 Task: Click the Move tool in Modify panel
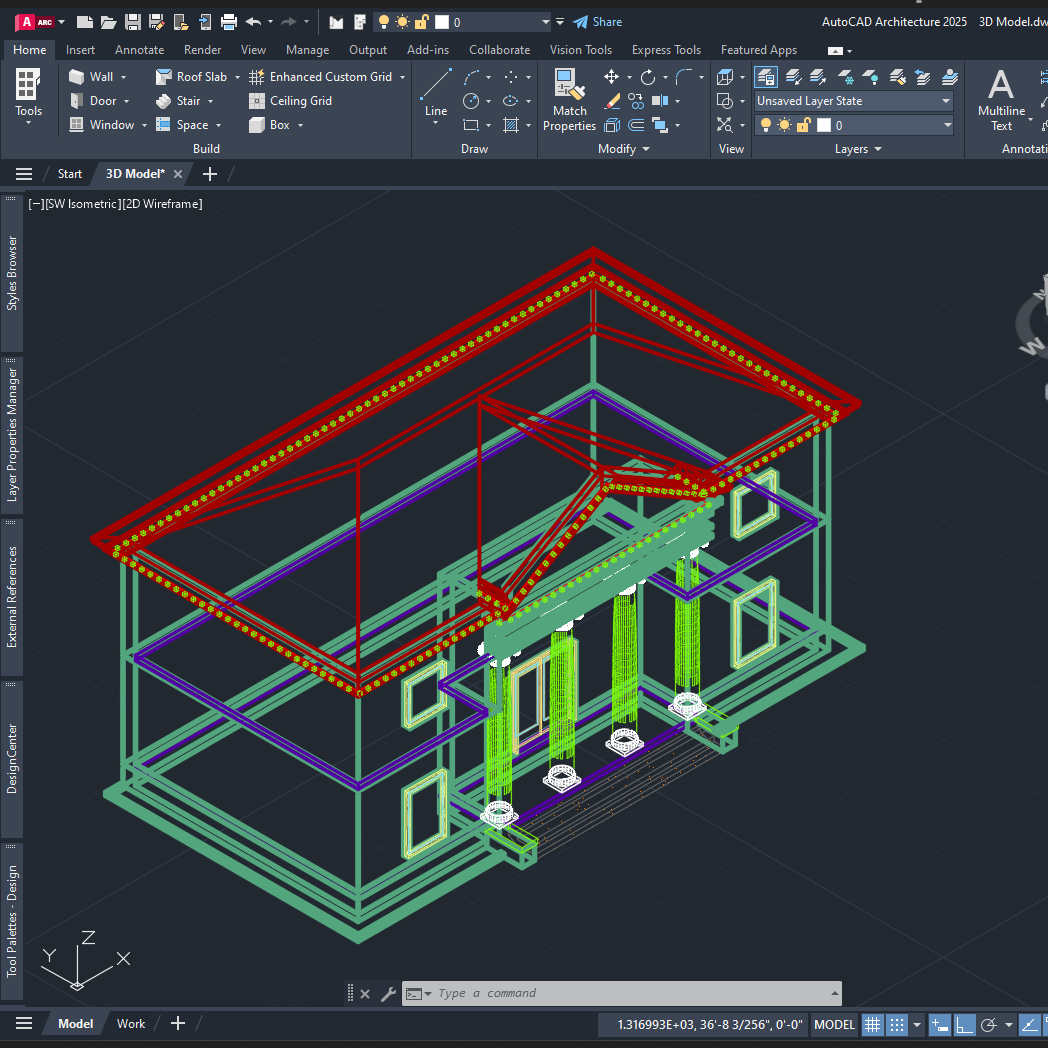[611, 77]
